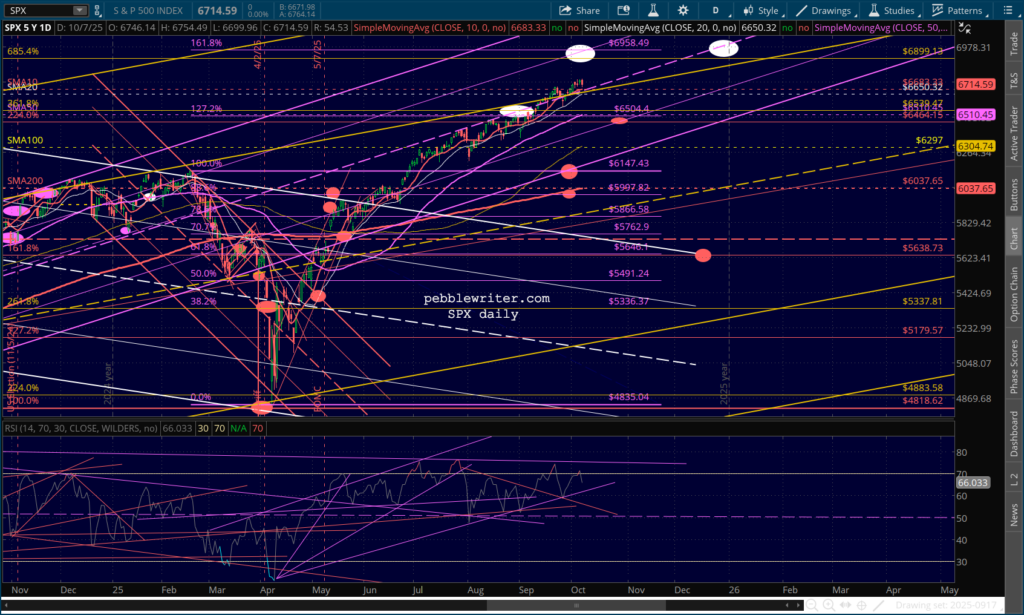The height and width of the screenshot is (615, 1024).
Task: Open the Style menu
Action: tap(760, 10)
